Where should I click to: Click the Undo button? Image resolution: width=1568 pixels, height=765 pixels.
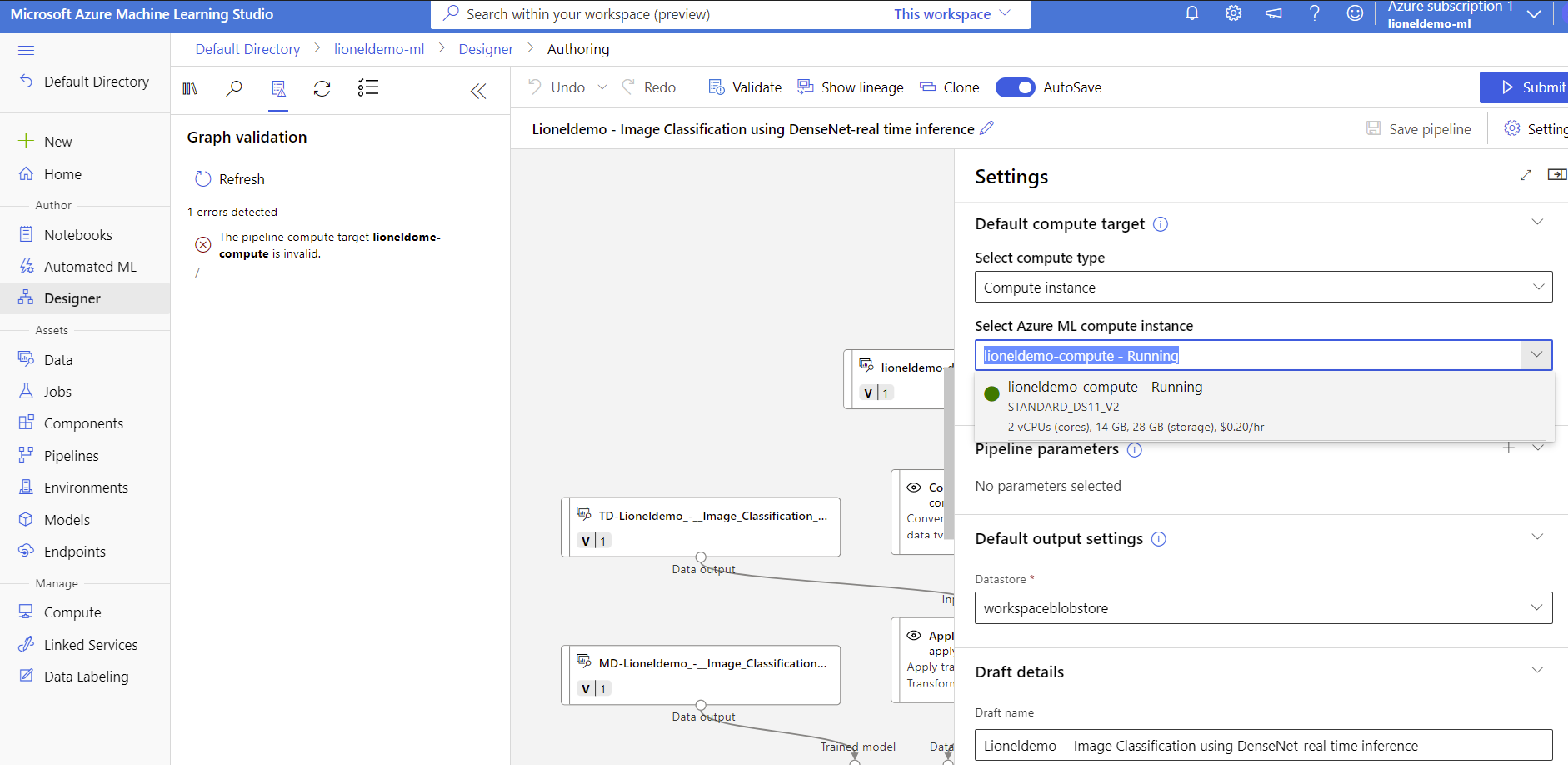click(x=557, y=87)
